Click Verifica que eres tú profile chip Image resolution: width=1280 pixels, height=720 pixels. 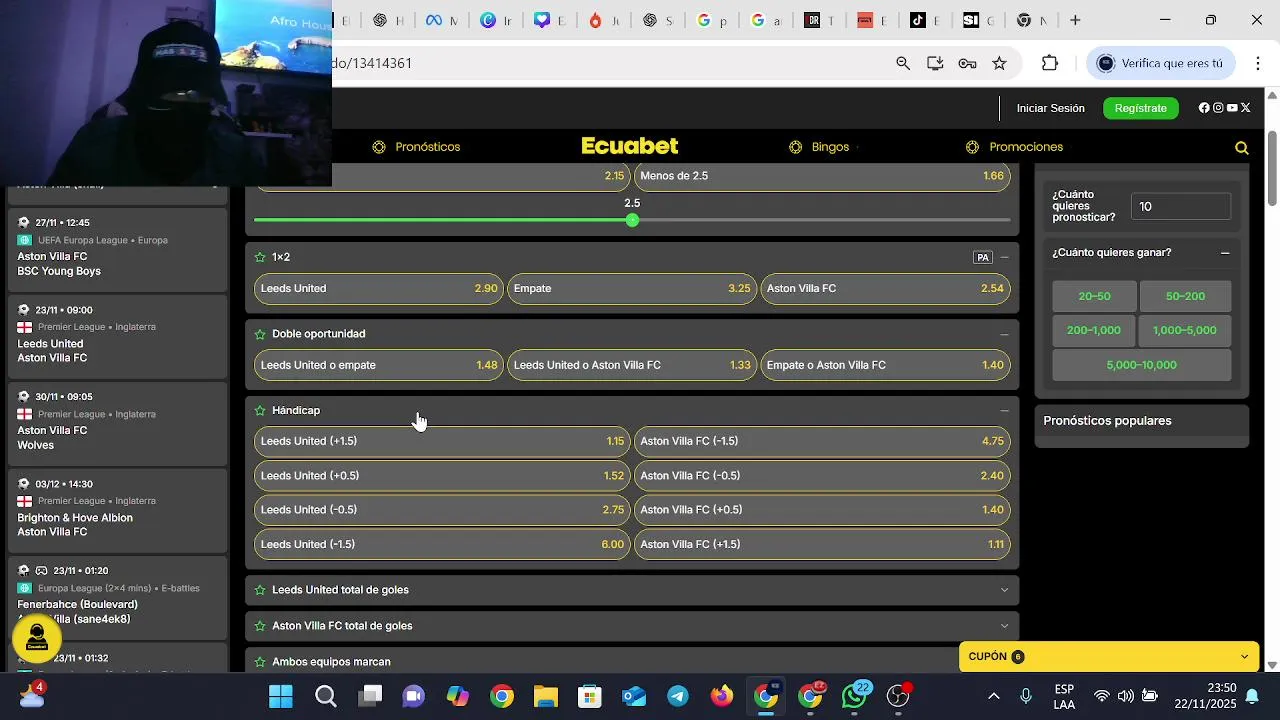pos(1161,63)
